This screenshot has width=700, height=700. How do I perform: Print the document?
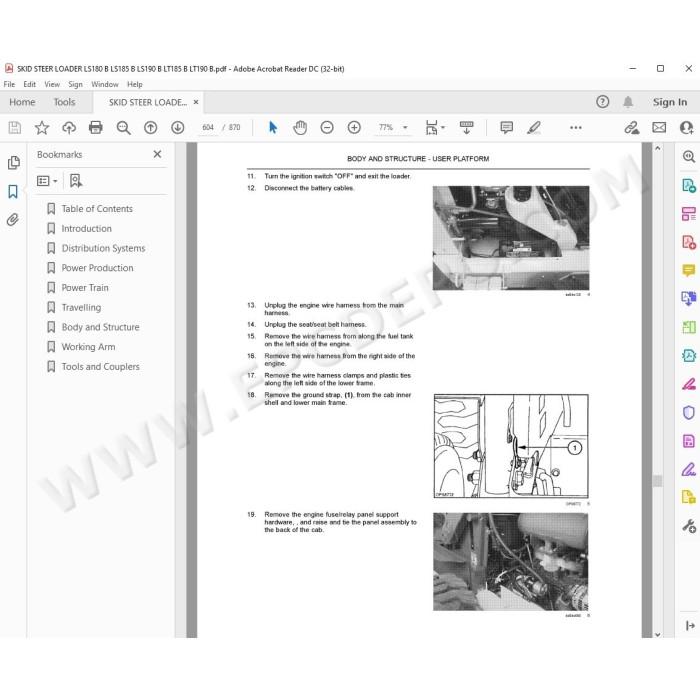click(x=96, y=128)
